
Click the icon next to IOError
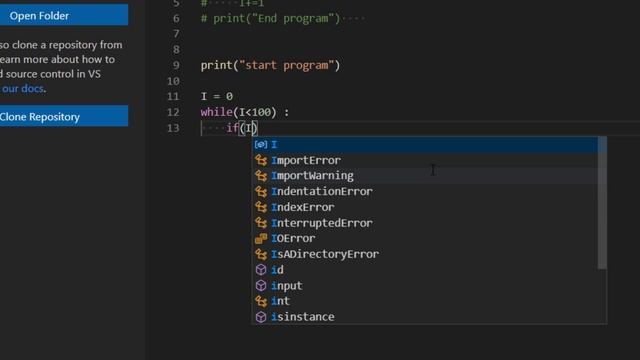point(261,238)
